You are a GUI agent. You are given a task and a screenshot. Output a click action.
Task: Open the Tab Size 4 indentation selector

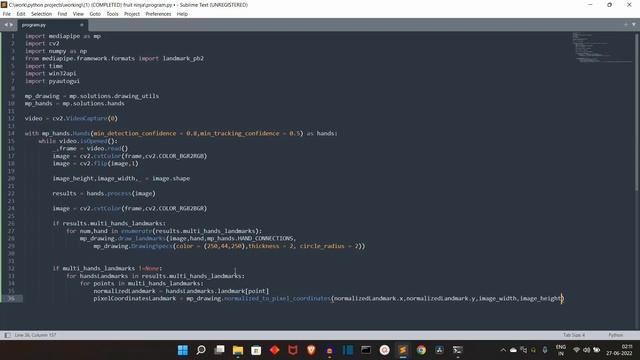(x=574, y=335)
